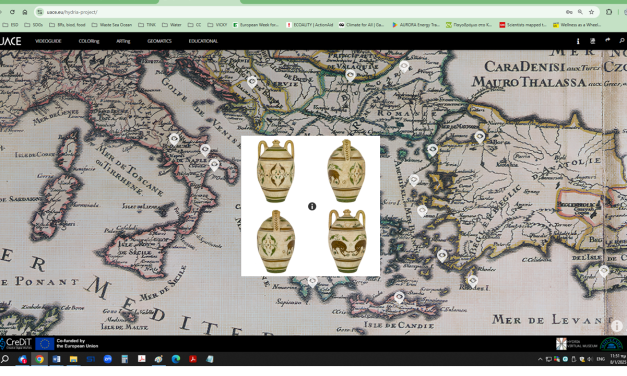Viewport: 627px width, 376px height.
Task: Click the CreDiT logo in footer
Action: click(x=16, y=343)
